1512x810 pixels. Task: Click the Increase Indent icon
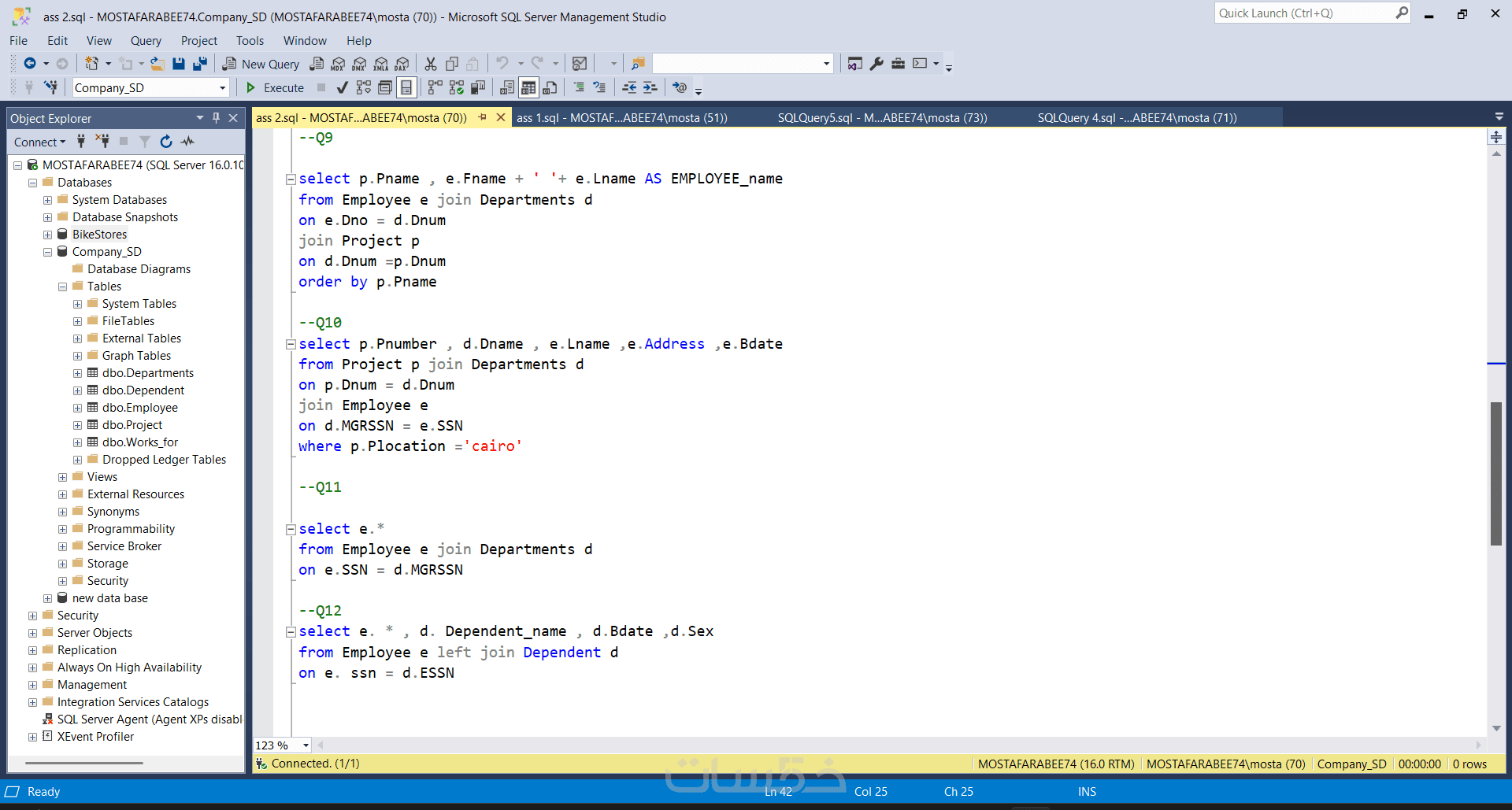click(650, 87)
